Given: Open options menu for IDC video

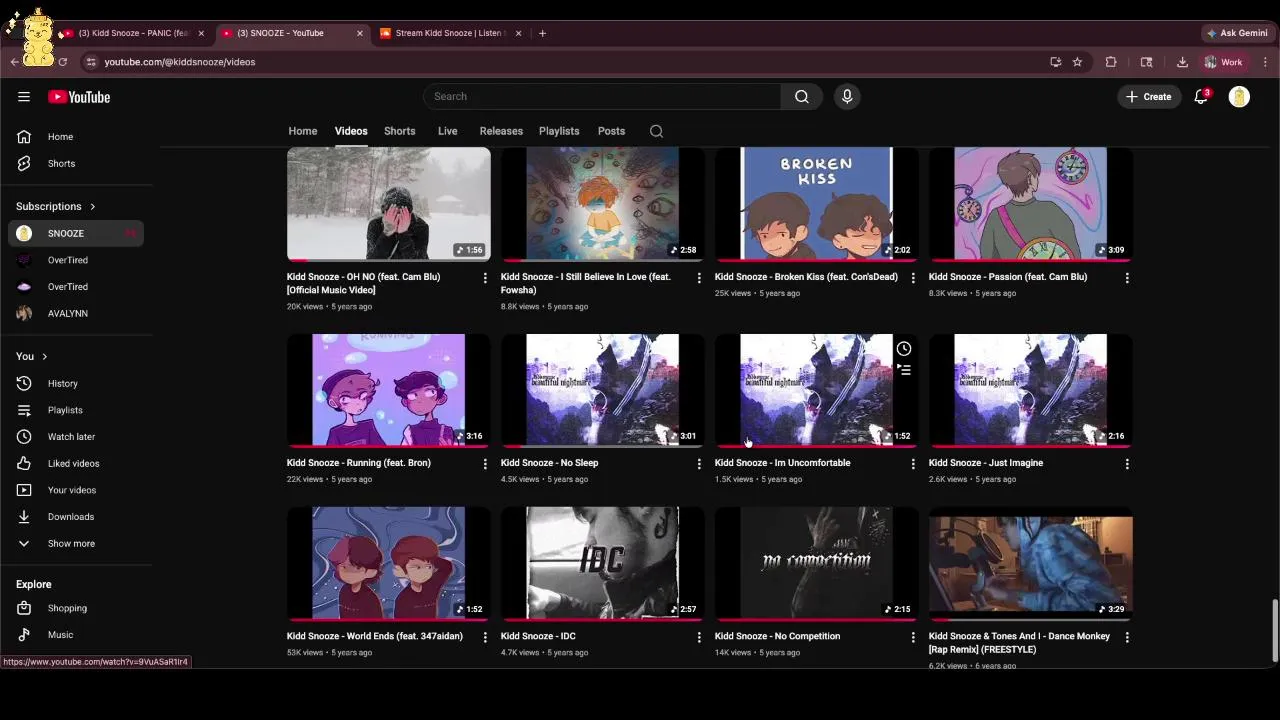Looking at the screenshot, I should point(699,637).
